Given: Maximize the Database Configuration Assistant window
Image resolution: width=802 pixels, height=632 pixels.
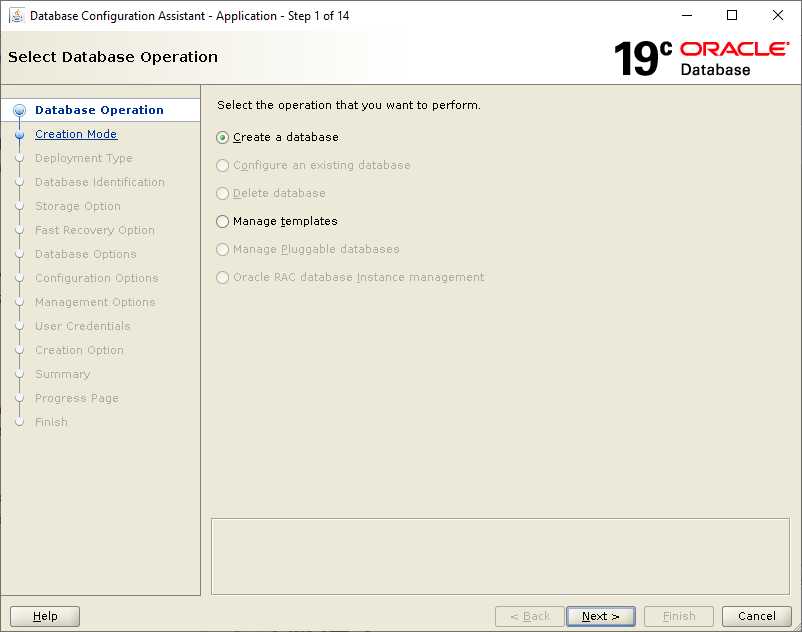Looking at the screenshot, I should pyautogui.click(x=732, y=15).
